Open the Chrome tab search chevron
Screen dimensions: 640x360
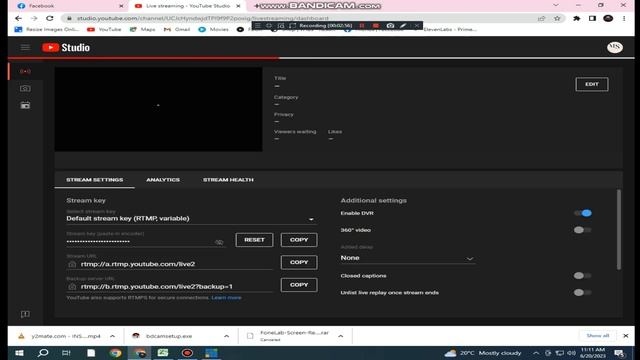[x=556, y=5]
